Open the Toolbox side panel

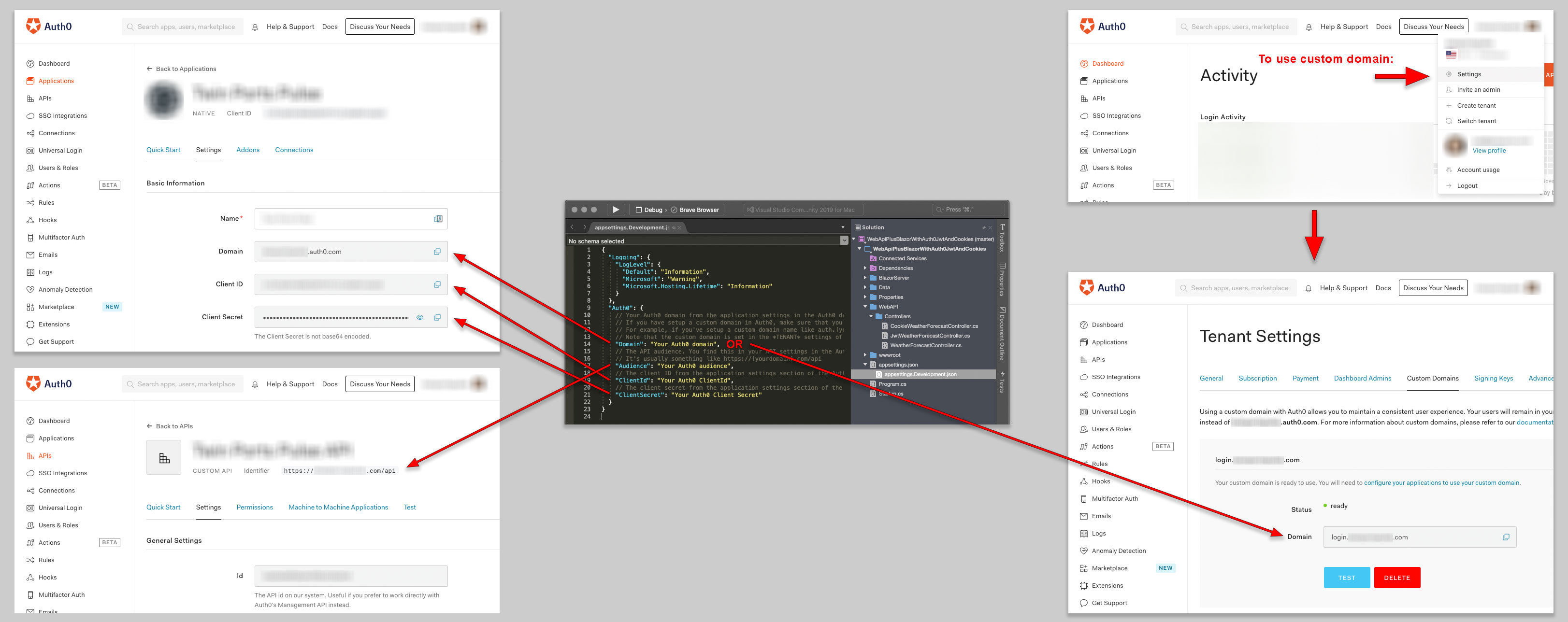click(x=1002, y=238)
